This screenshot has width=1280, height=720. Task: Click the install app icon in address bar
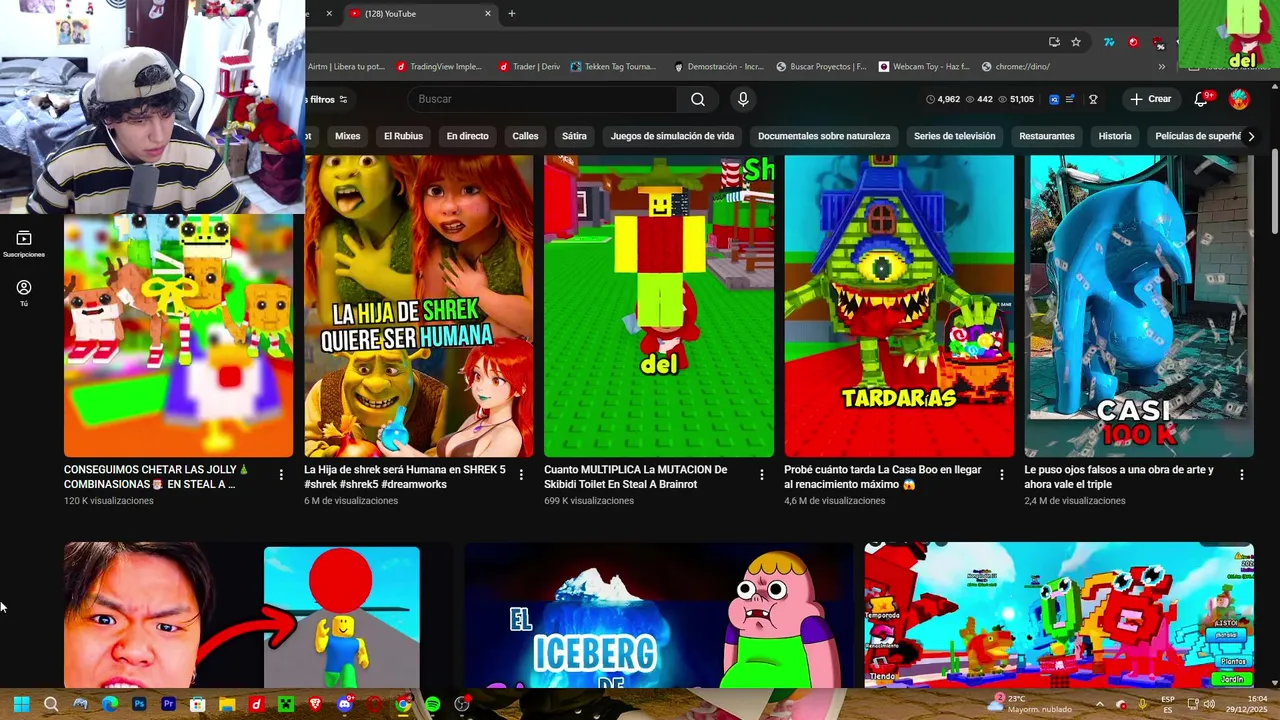1054,42
